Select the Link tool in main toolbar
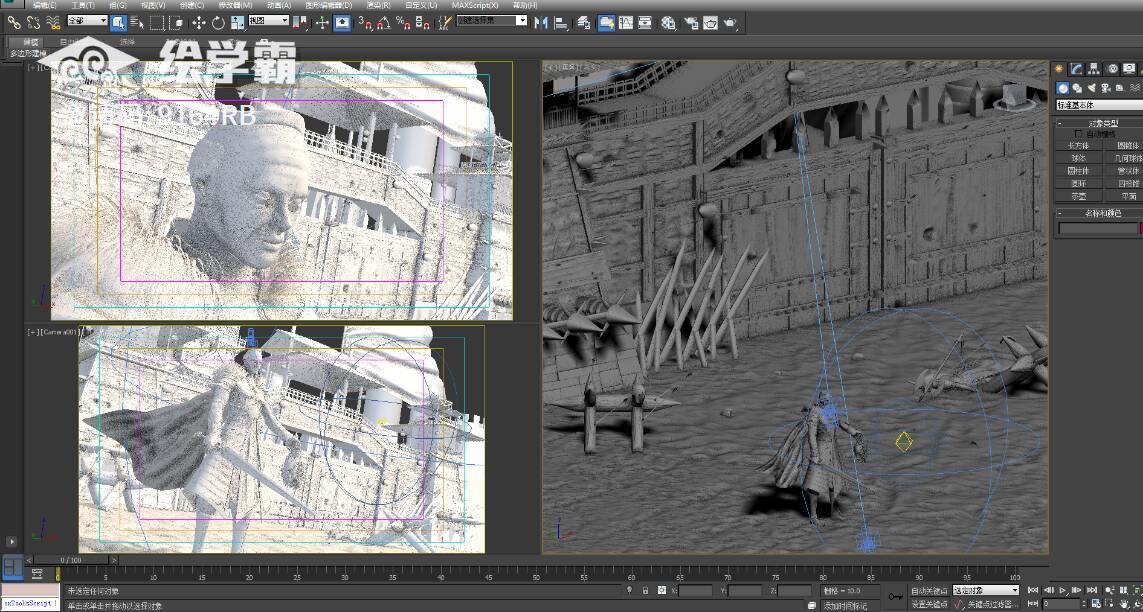The height and width of the screenshot is (612, 1143). (x=14, y=22)
